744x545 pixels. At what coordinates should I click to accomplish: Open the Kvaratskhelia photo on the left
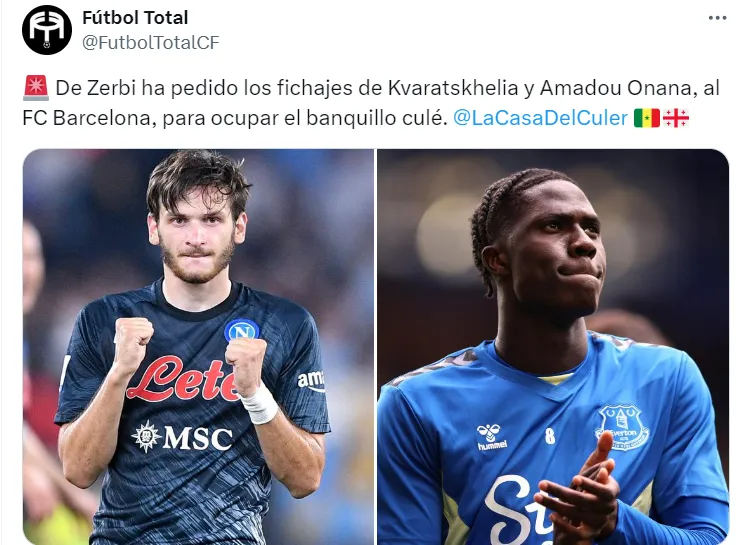(198, 347)
